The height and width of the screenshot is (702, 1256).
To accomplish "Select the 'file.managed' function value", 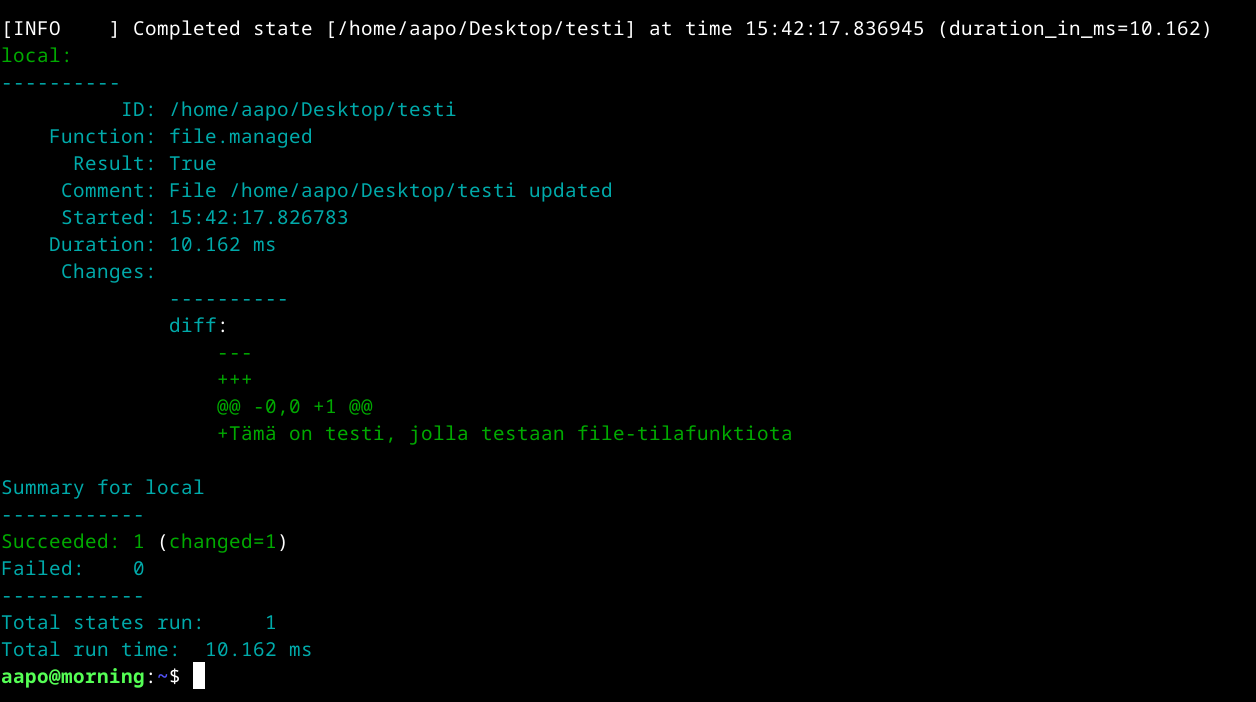I will pyautogui.click(x=240, y=137).
